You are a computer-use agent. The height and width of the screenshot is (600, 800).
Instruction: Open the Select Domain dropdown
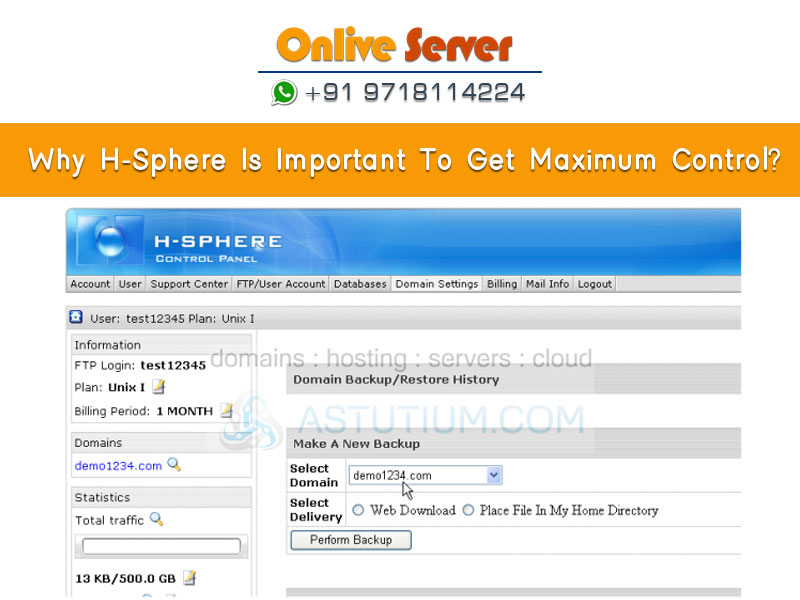pos(425,475)
